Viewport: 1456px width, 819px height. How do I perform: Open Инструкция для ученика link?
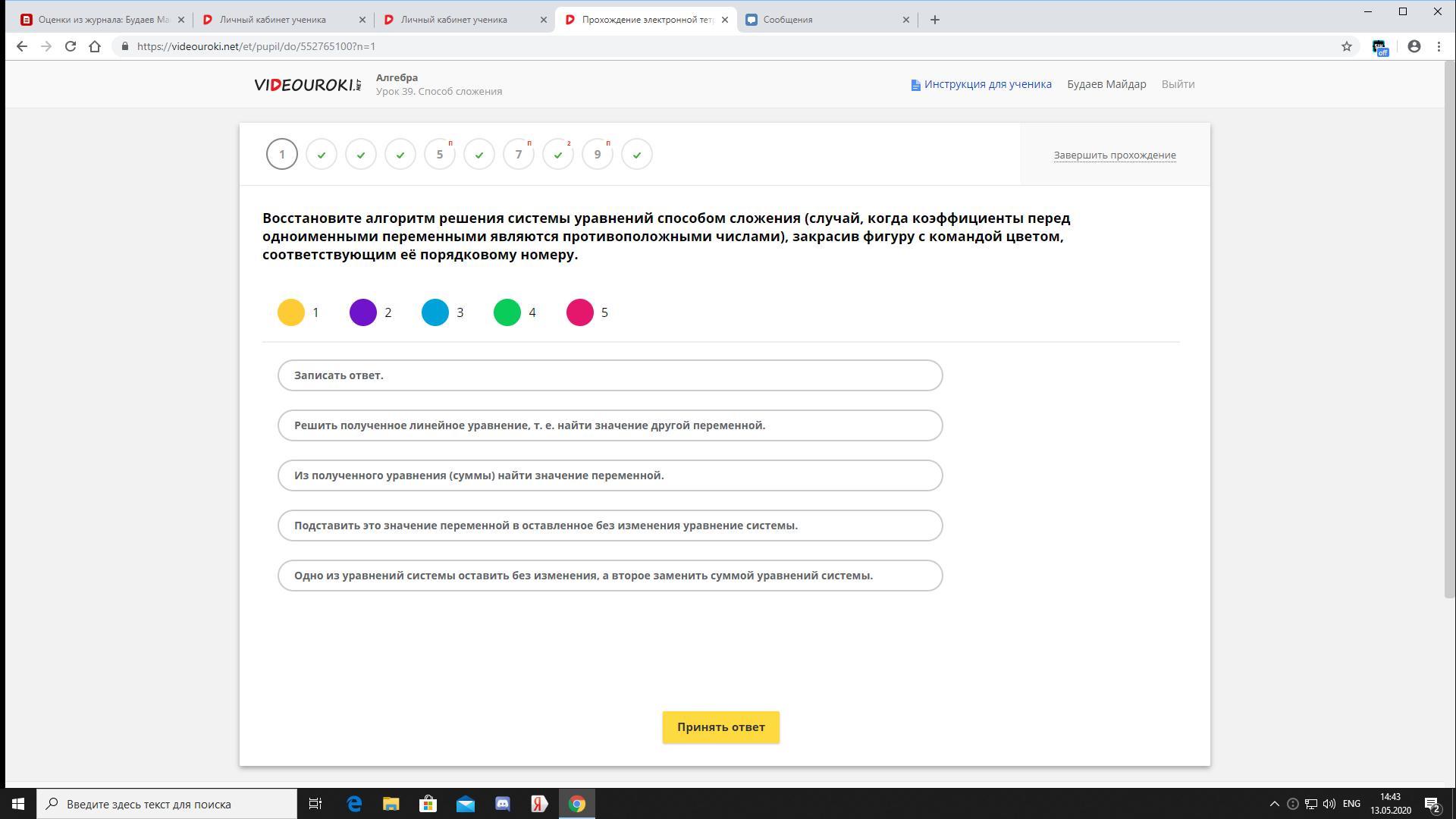click(x=987, y=84)
